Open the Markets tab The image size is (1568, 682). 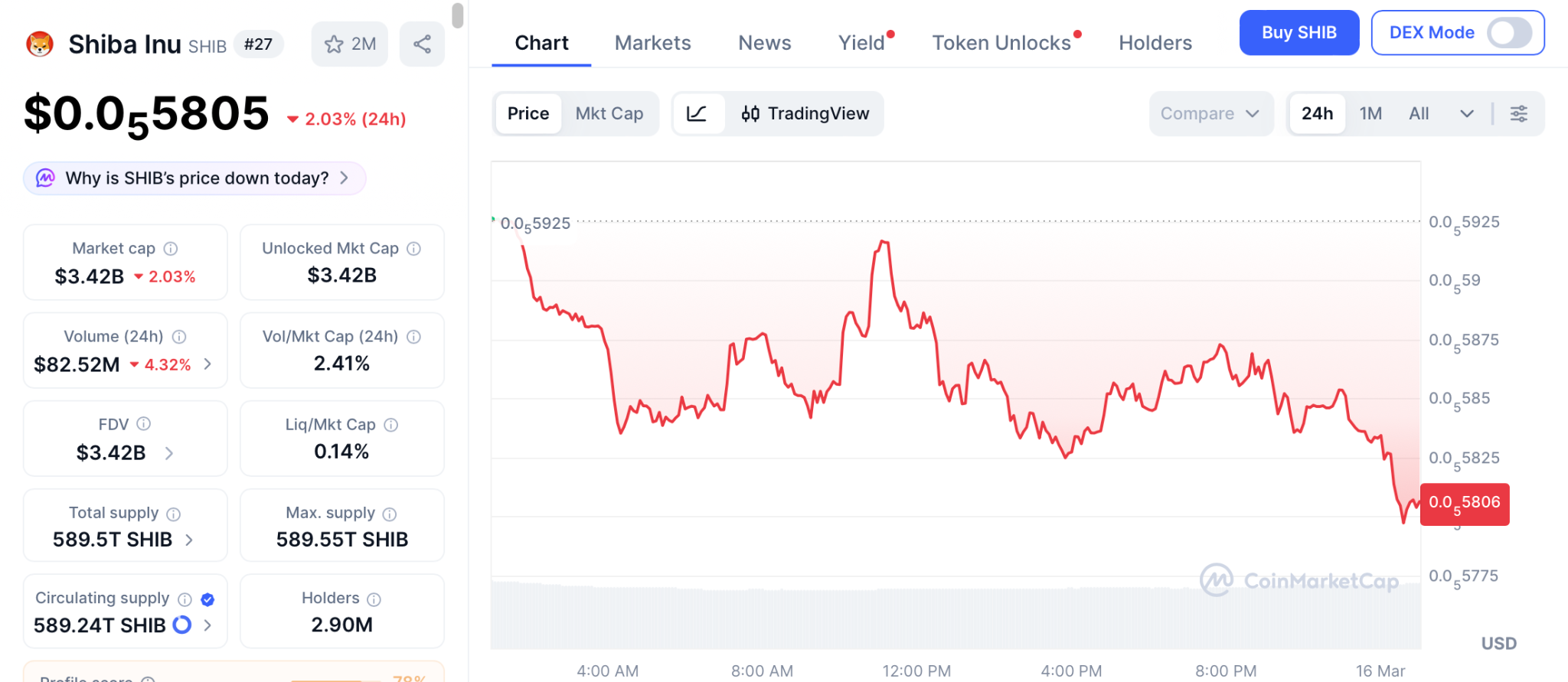pos(652,43)
